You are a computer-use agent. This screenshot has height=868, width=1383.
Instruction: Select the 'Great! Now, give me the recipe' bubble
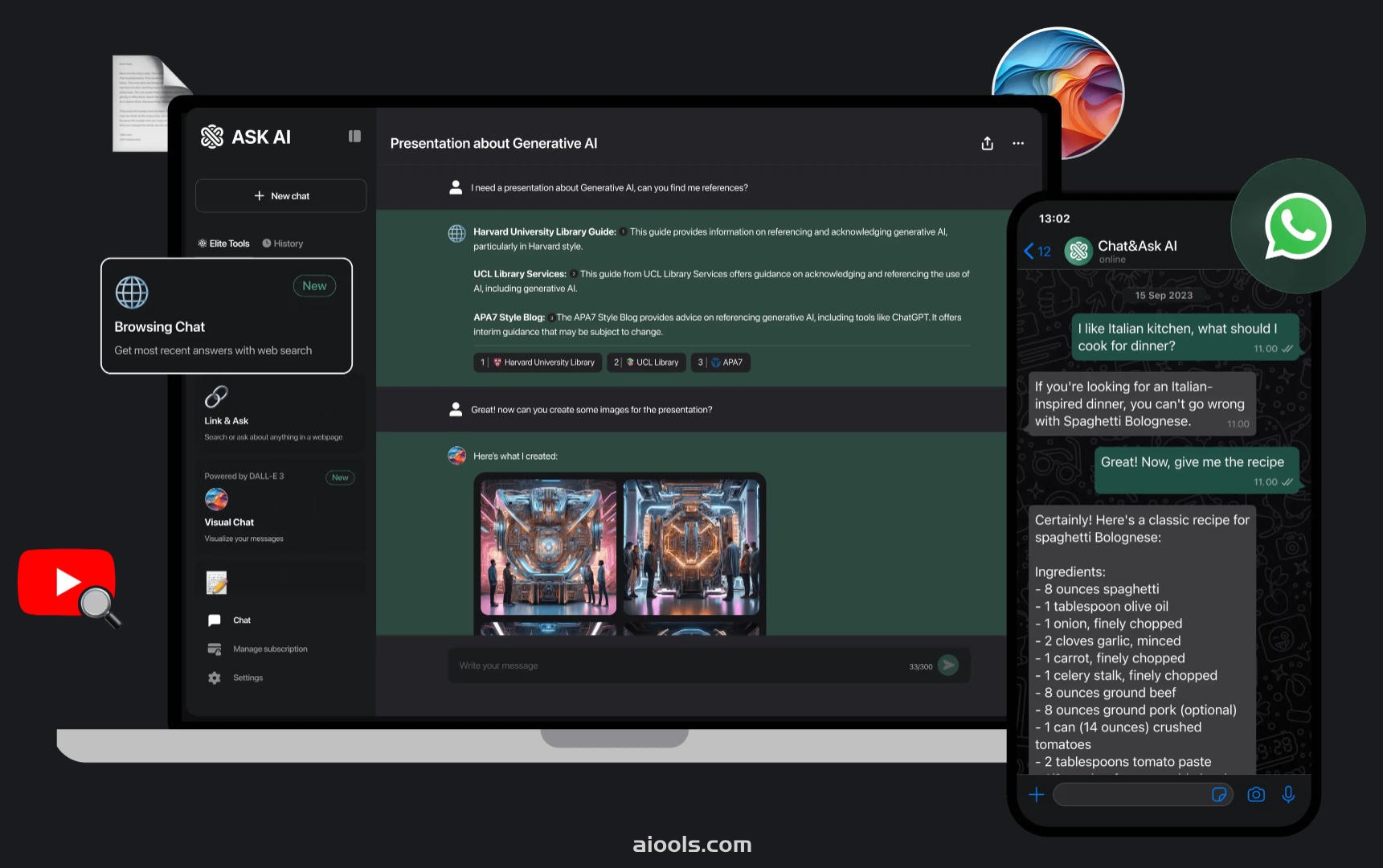tap(1197, 471)
